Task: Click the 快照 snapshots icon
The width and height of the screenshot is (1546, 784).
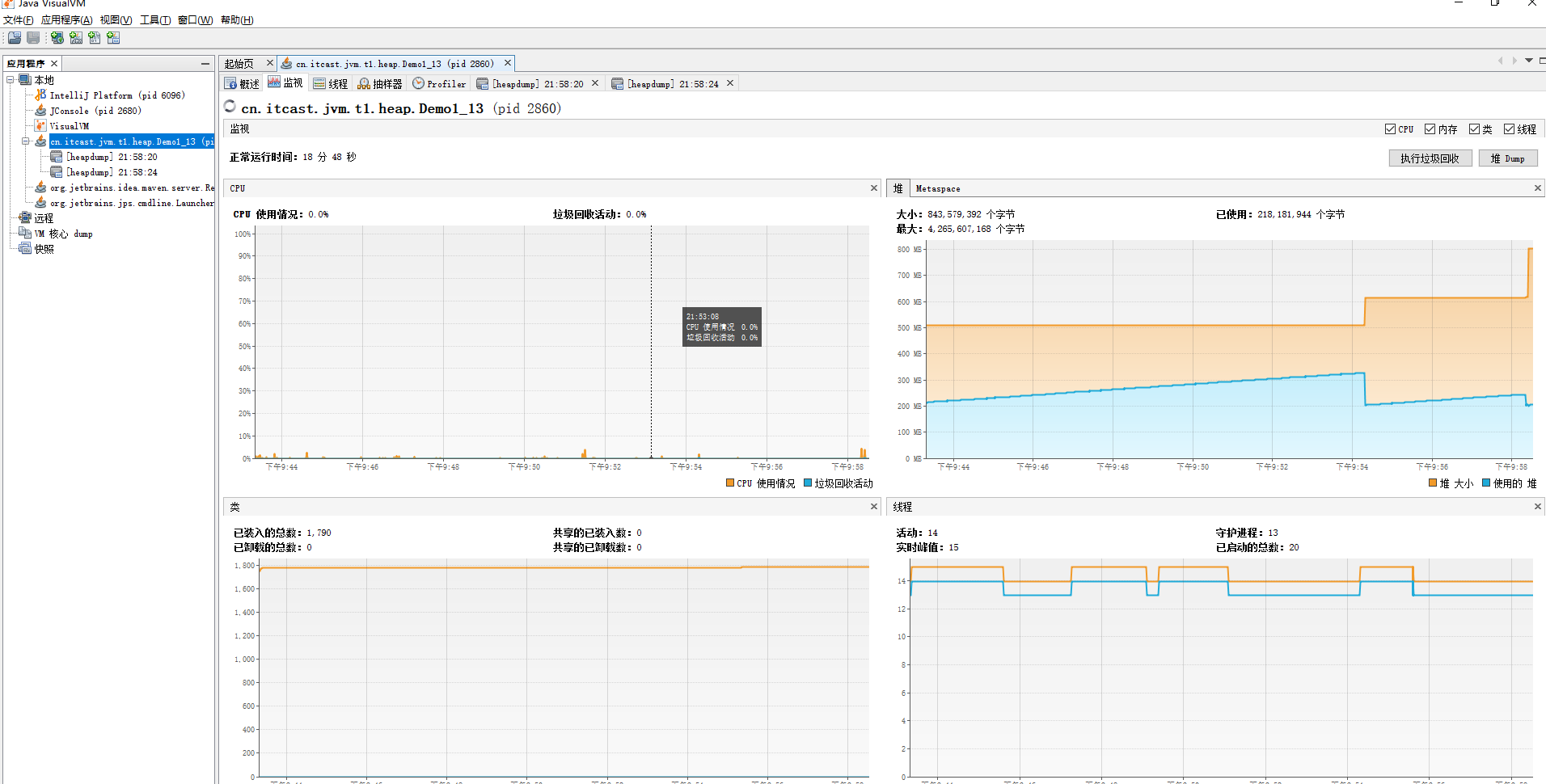Action: [x=25, y=249]
